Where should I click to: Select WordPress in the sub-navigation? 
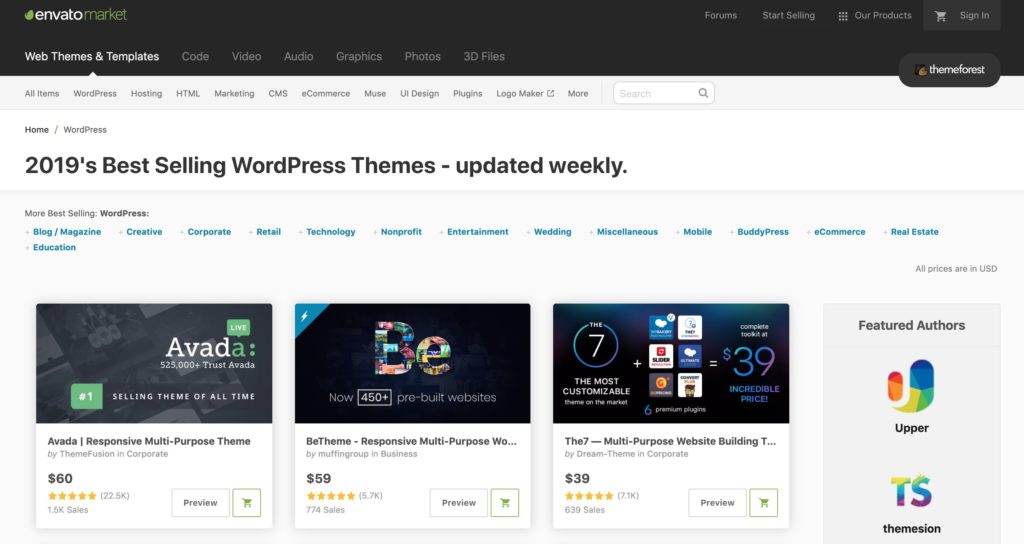[95, 93]
